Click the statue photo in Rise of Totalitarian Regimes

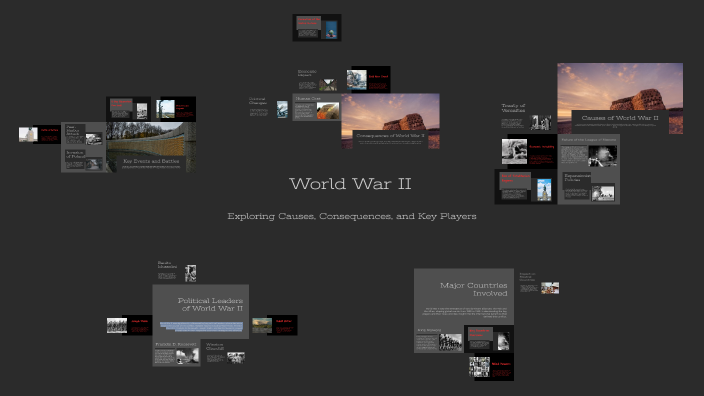[x=544, y=189]
